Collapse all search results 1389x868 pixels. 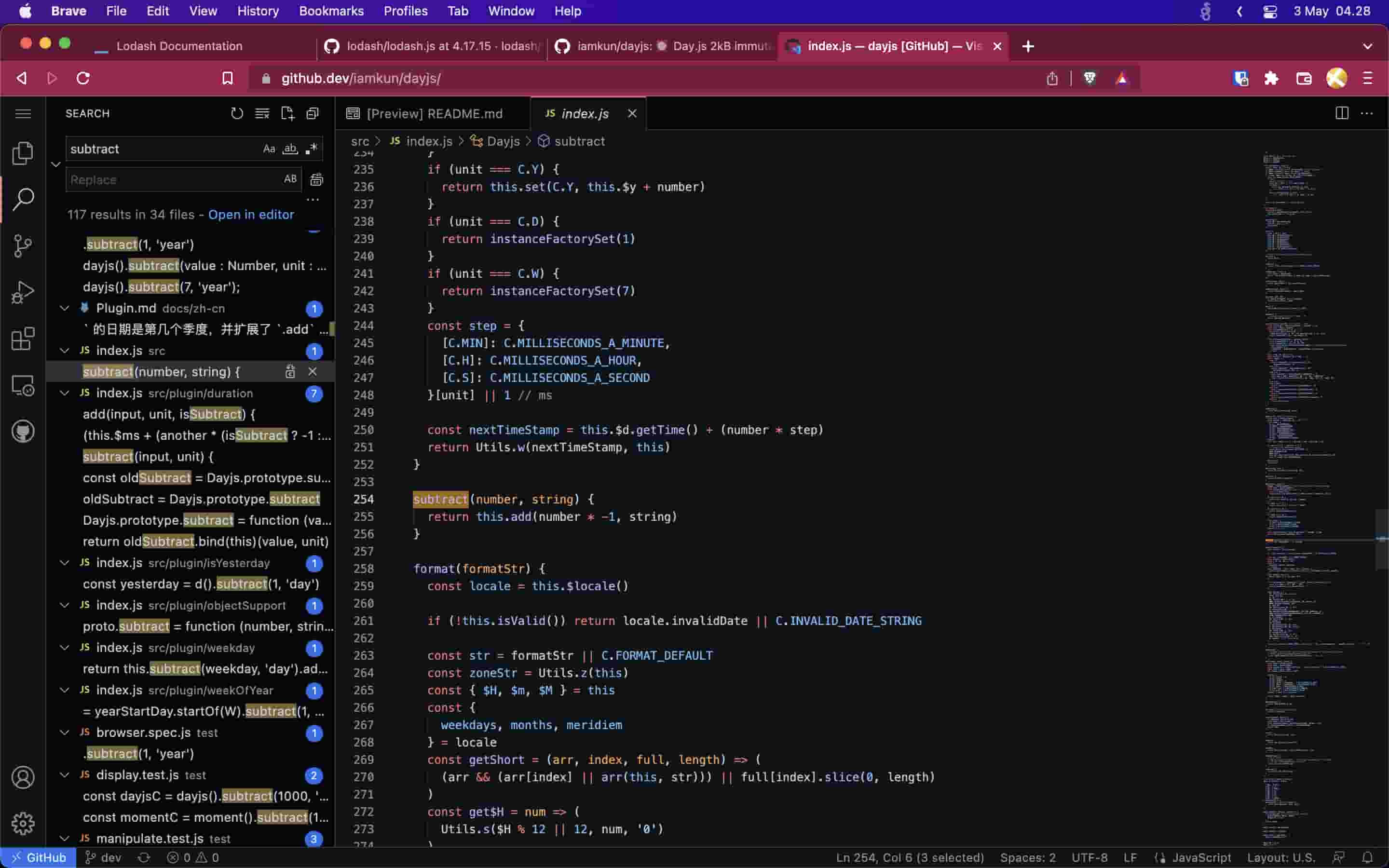pos(313,114)
